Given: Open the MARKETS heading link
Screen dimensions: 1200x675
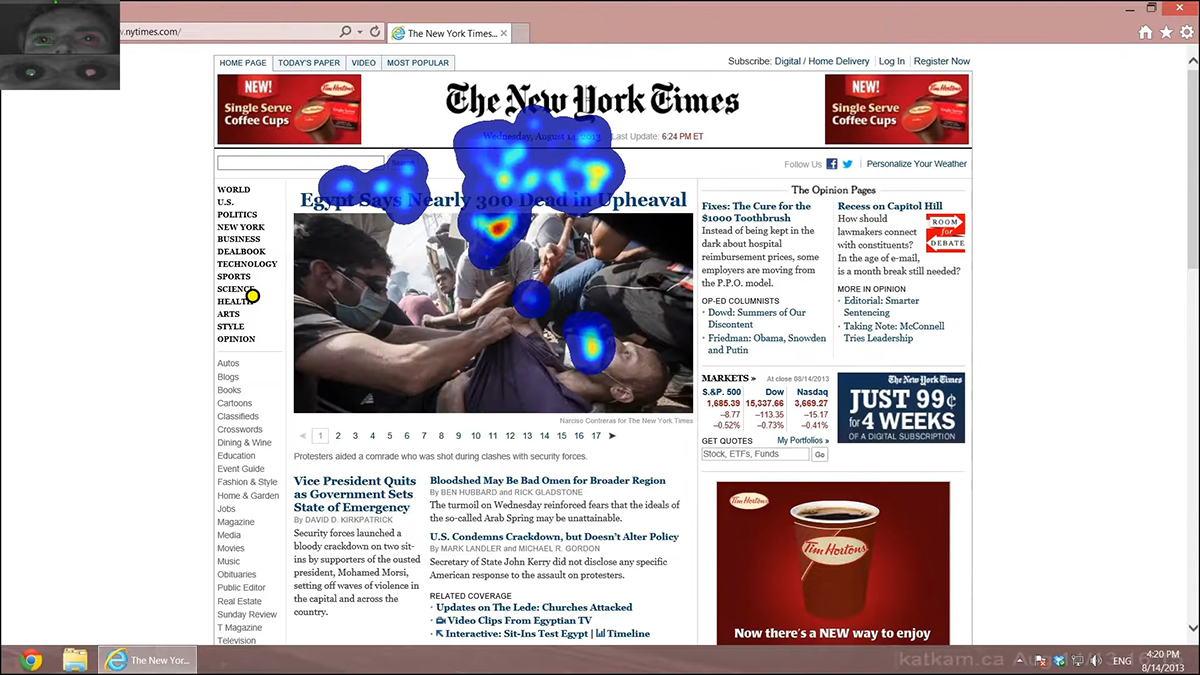Looking at the screenshot, I should 728,379.
